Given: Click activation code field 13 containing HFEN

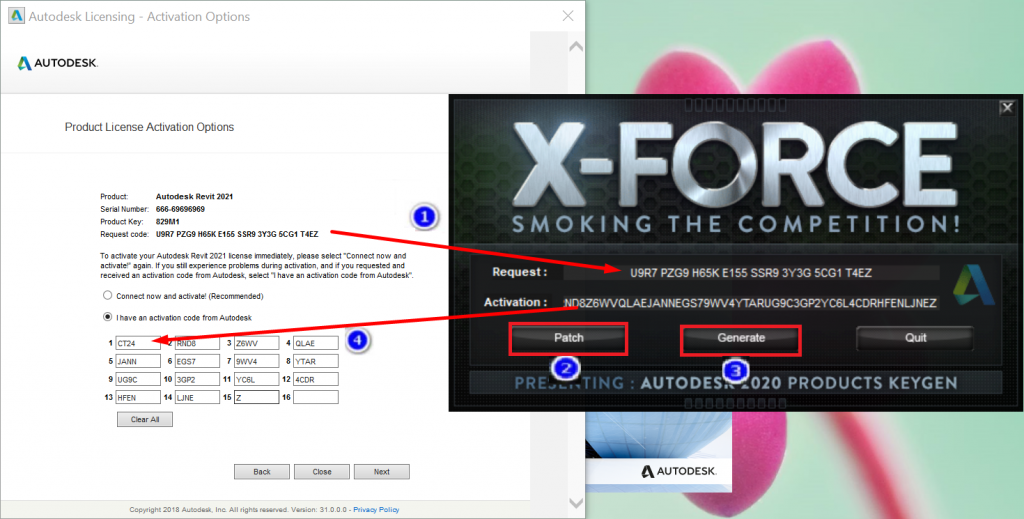Looking at the screenshot, I should [x=138, y=397].
